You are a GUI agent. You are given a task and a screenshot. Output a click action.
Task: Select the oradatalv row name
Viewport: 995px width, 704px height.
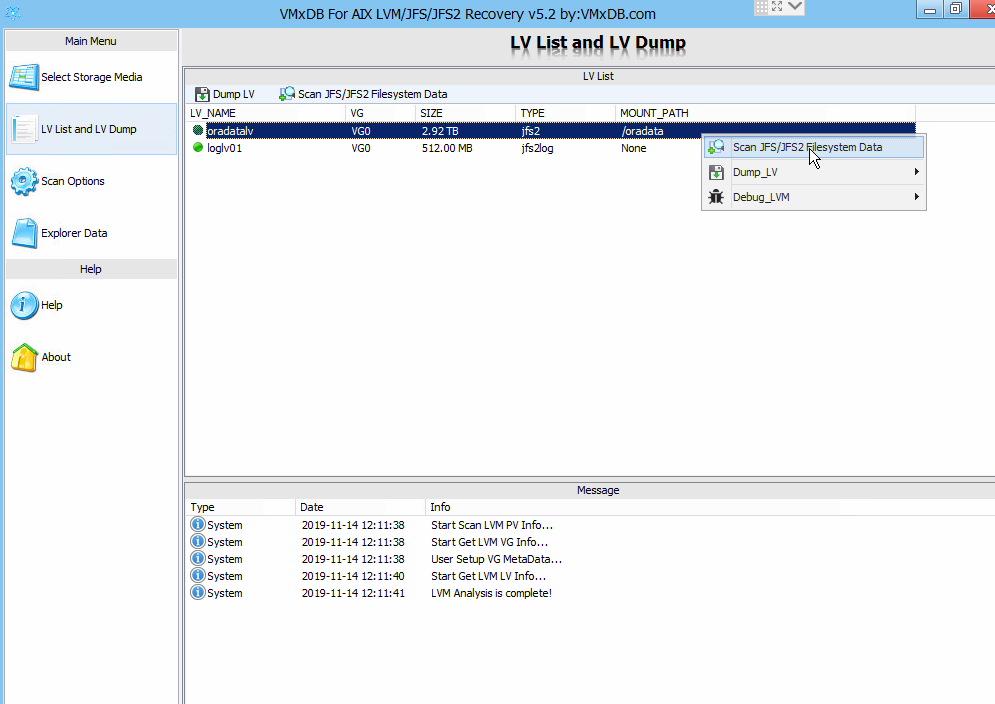pyautogui.click(x=230, y=131)
